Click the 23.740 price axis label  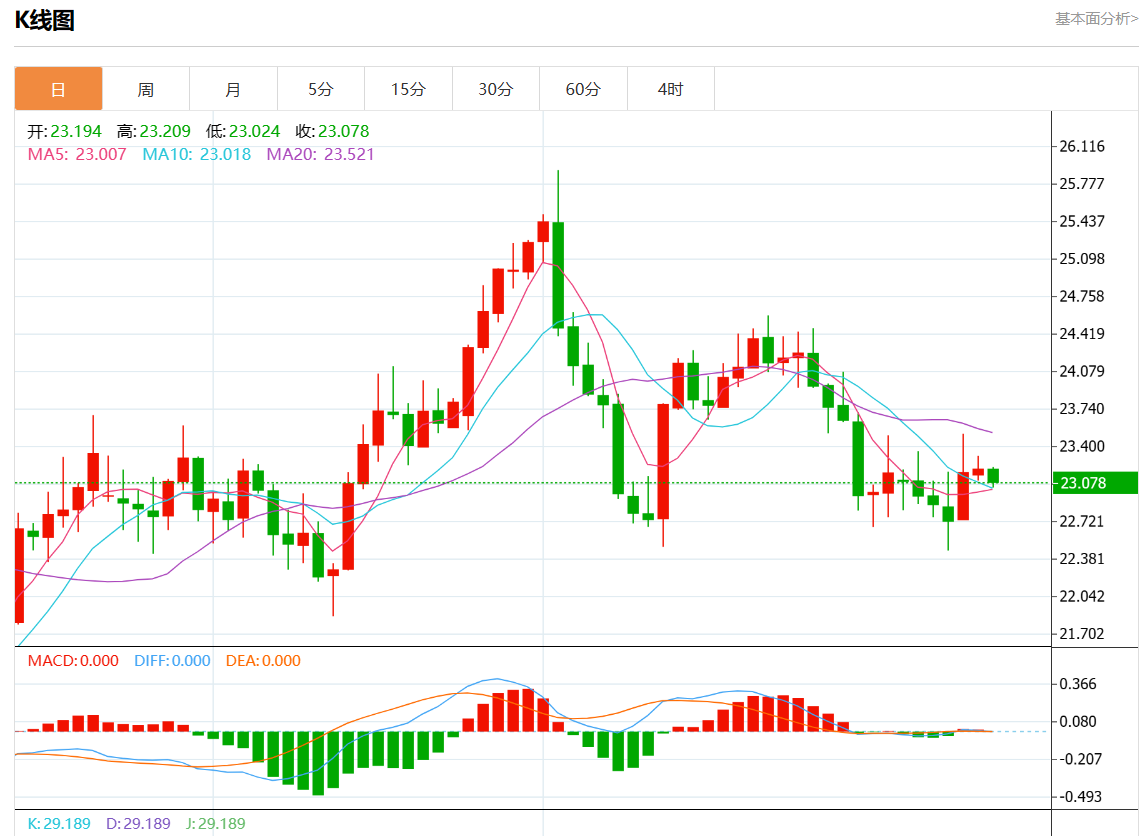coord(1082,409)
